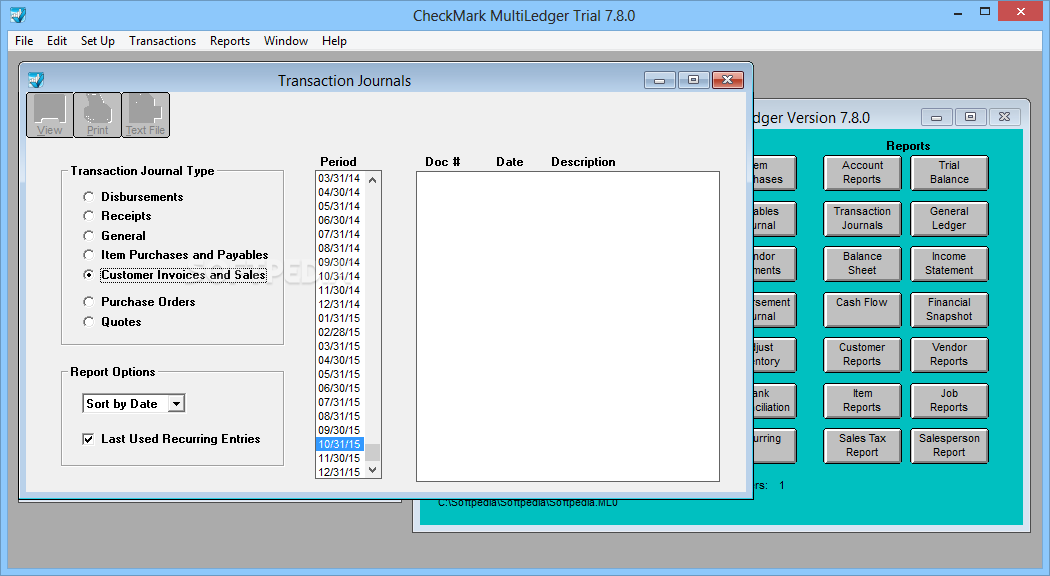Select period 12/31/15 in list
This screenshot has height=576, width=1050.
(340, 472)
